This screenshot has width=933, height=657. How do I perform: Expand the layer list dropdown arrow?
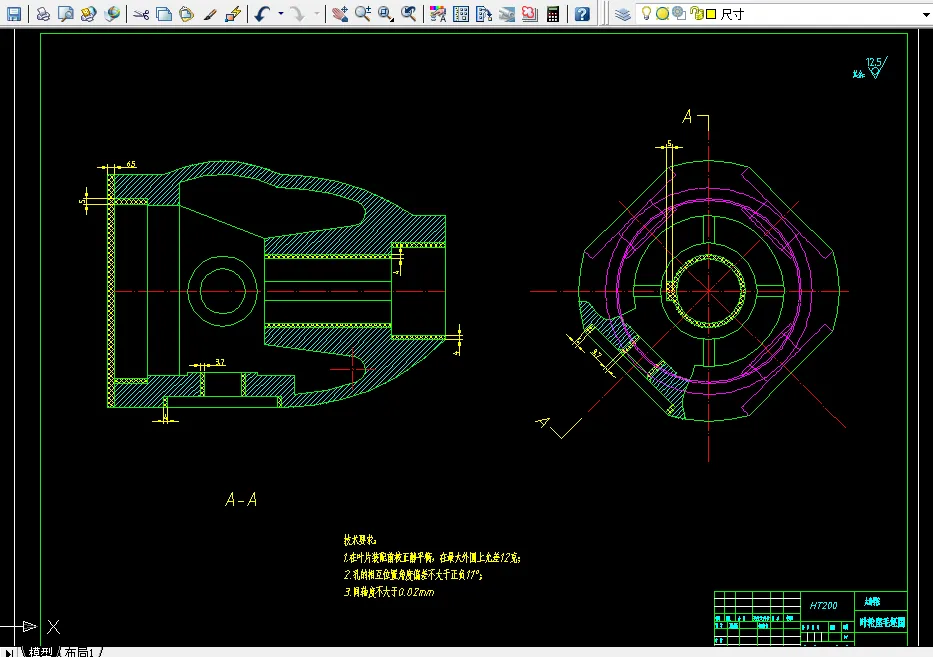click(x=927, y=14)
